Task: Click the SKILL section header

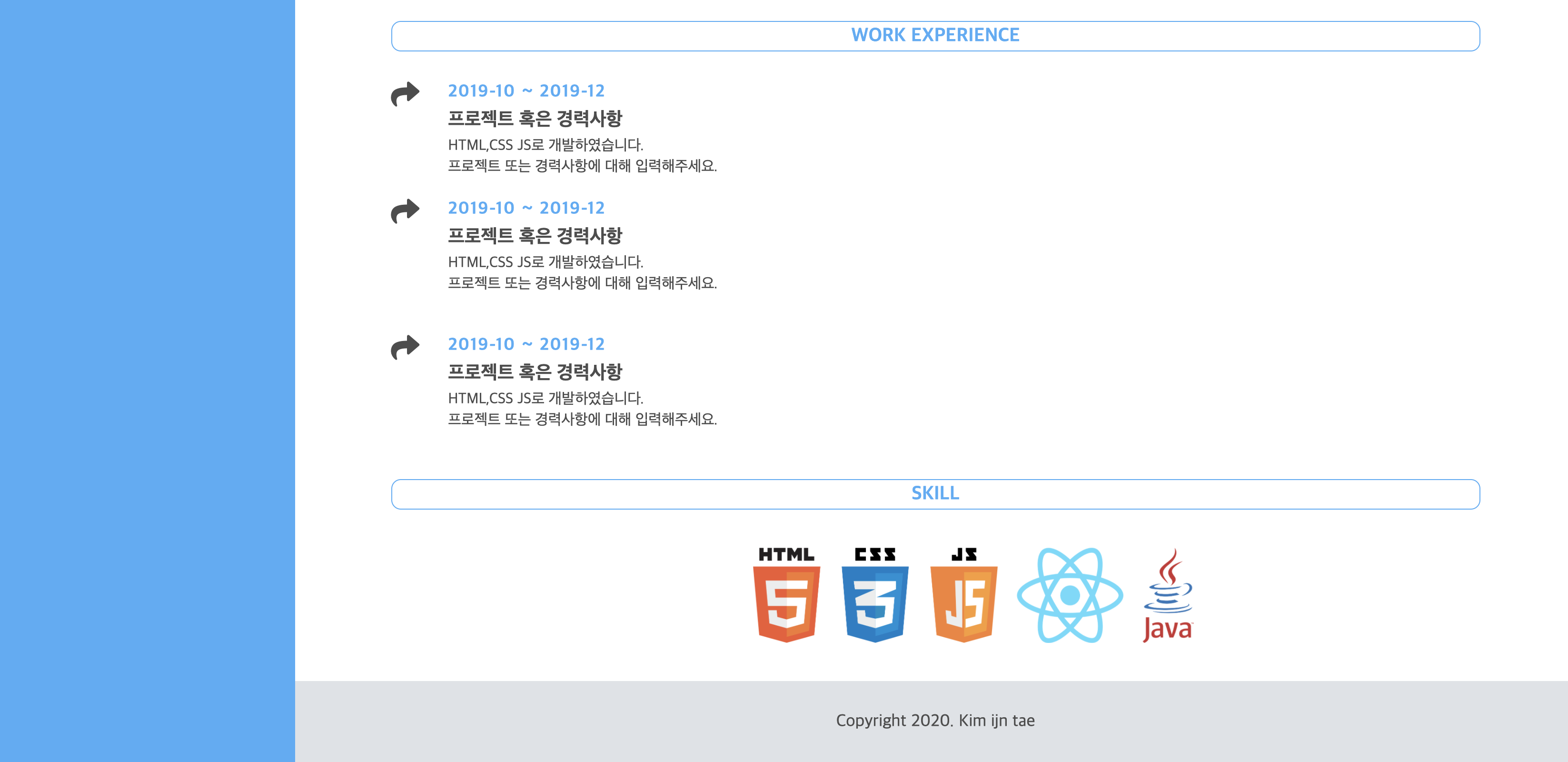Action: [935, 493]
